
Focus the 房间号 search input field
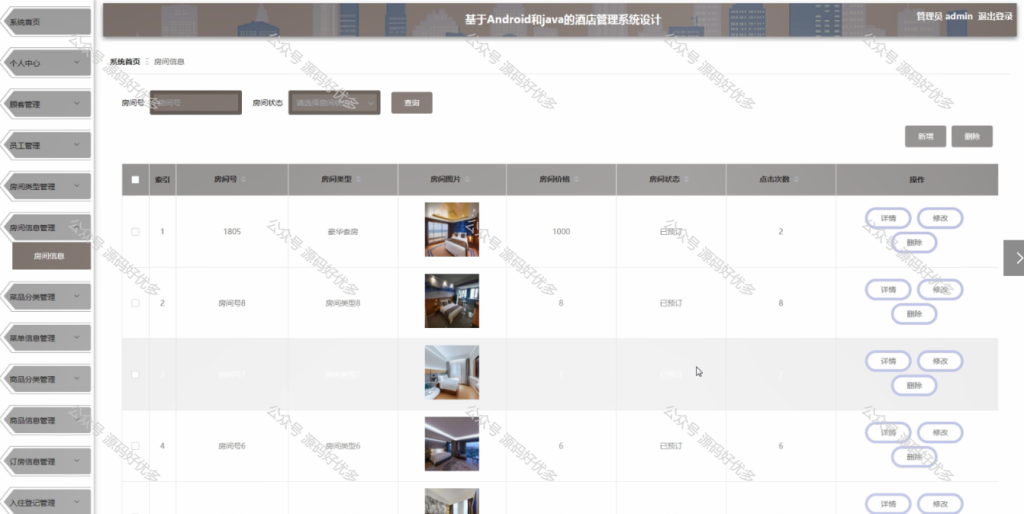click(x=196, y=103)
